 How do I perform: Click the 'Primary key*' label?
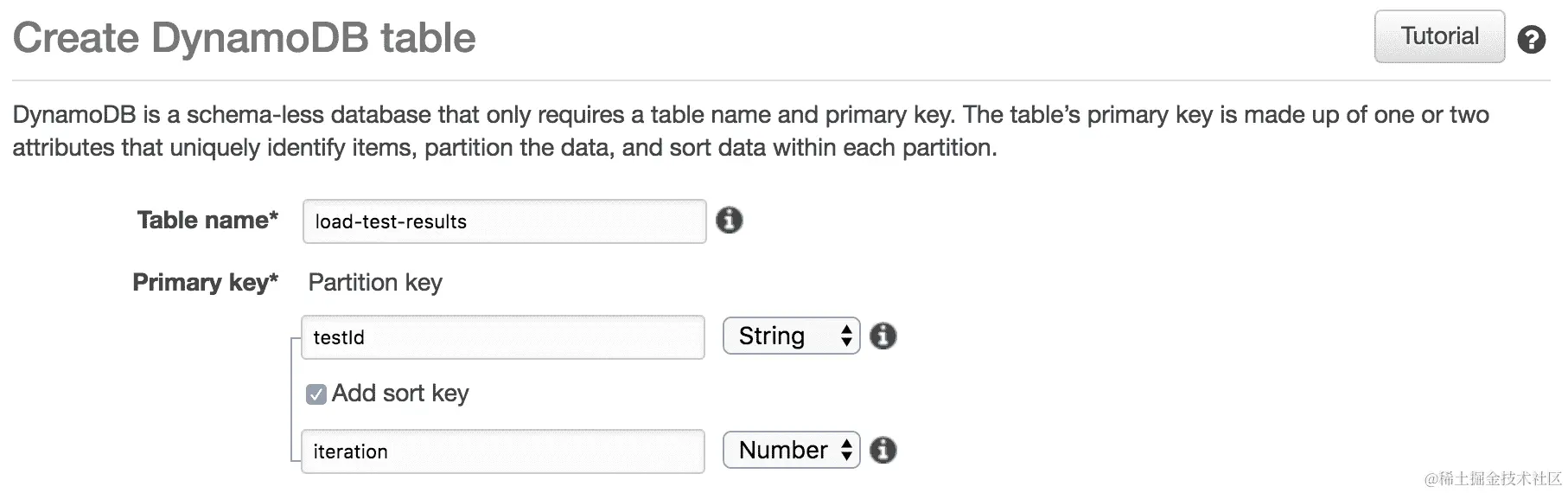coord(205,283)
